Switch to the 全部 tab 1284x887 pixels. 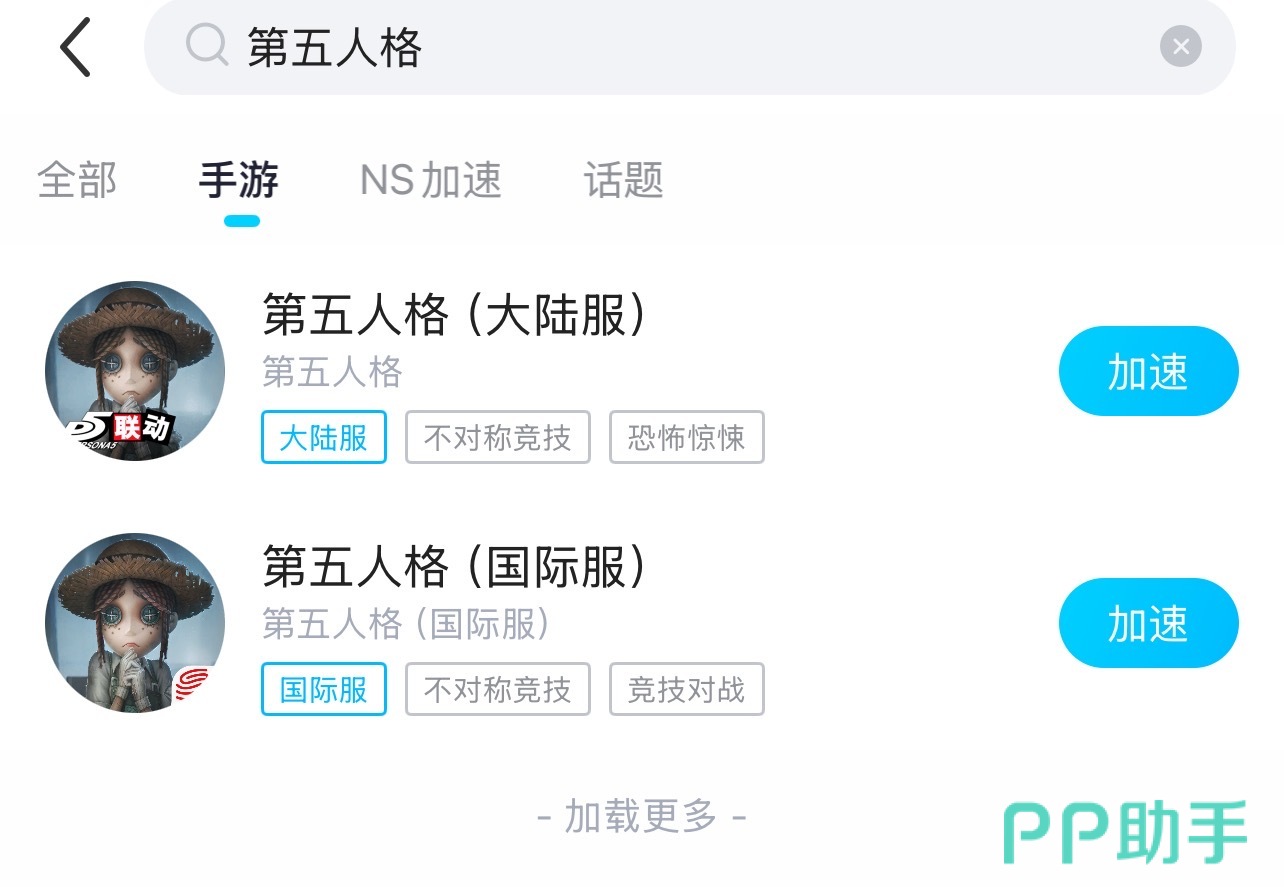click(77, 181)
